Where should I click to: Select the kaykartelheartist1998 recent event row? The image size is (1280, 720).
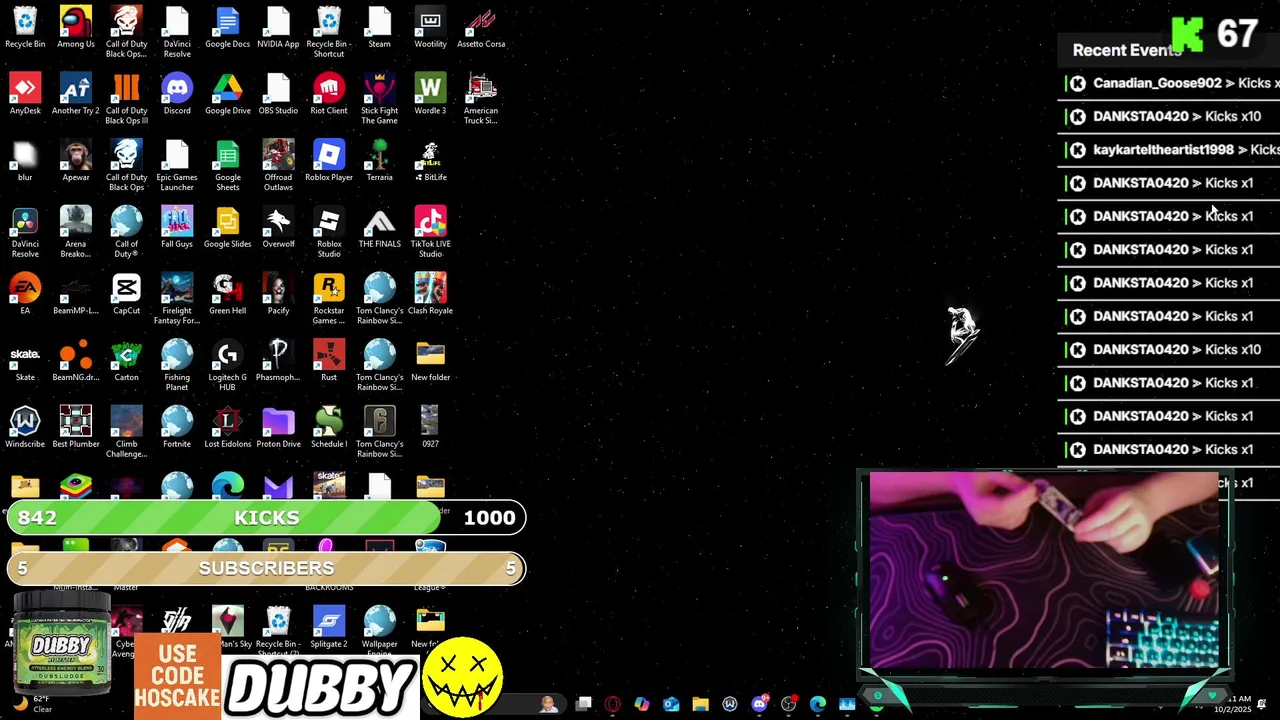coord(1170,150)
